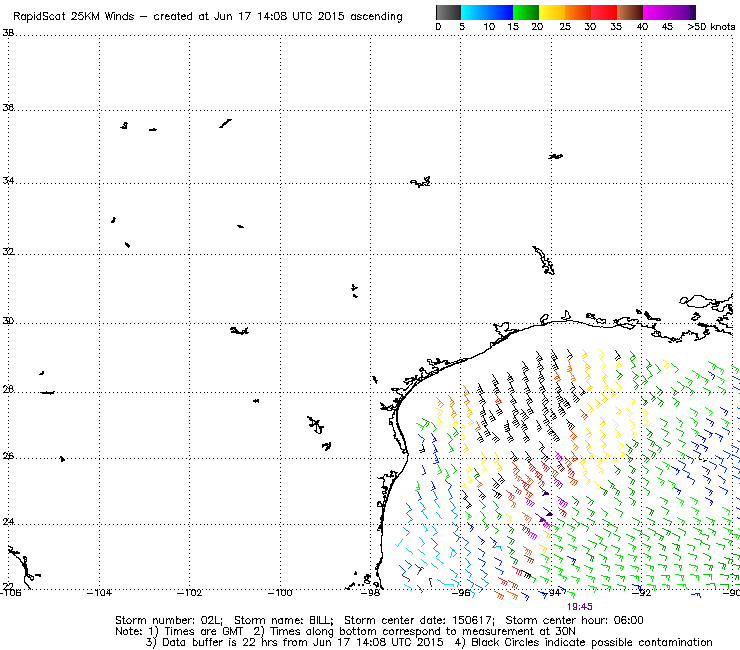Image resolution: width=740 pixels, height=650 pixels.
Task: Click the purple 19:45 pass time label
Action: pos(580,607)
